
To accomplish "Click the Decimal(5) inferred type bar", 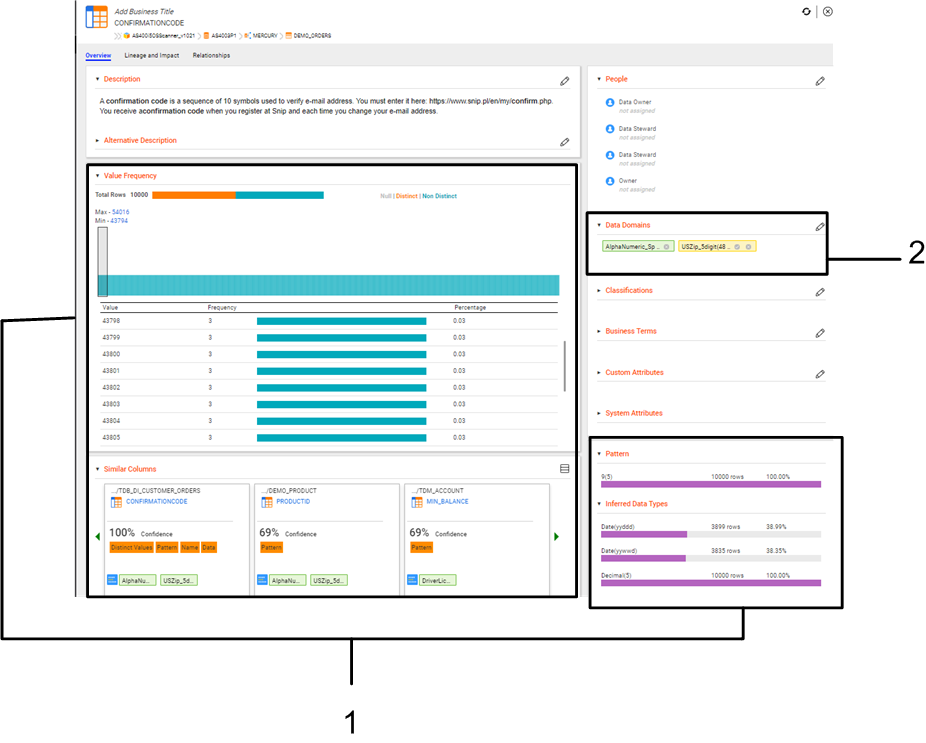I will point(711,583).
